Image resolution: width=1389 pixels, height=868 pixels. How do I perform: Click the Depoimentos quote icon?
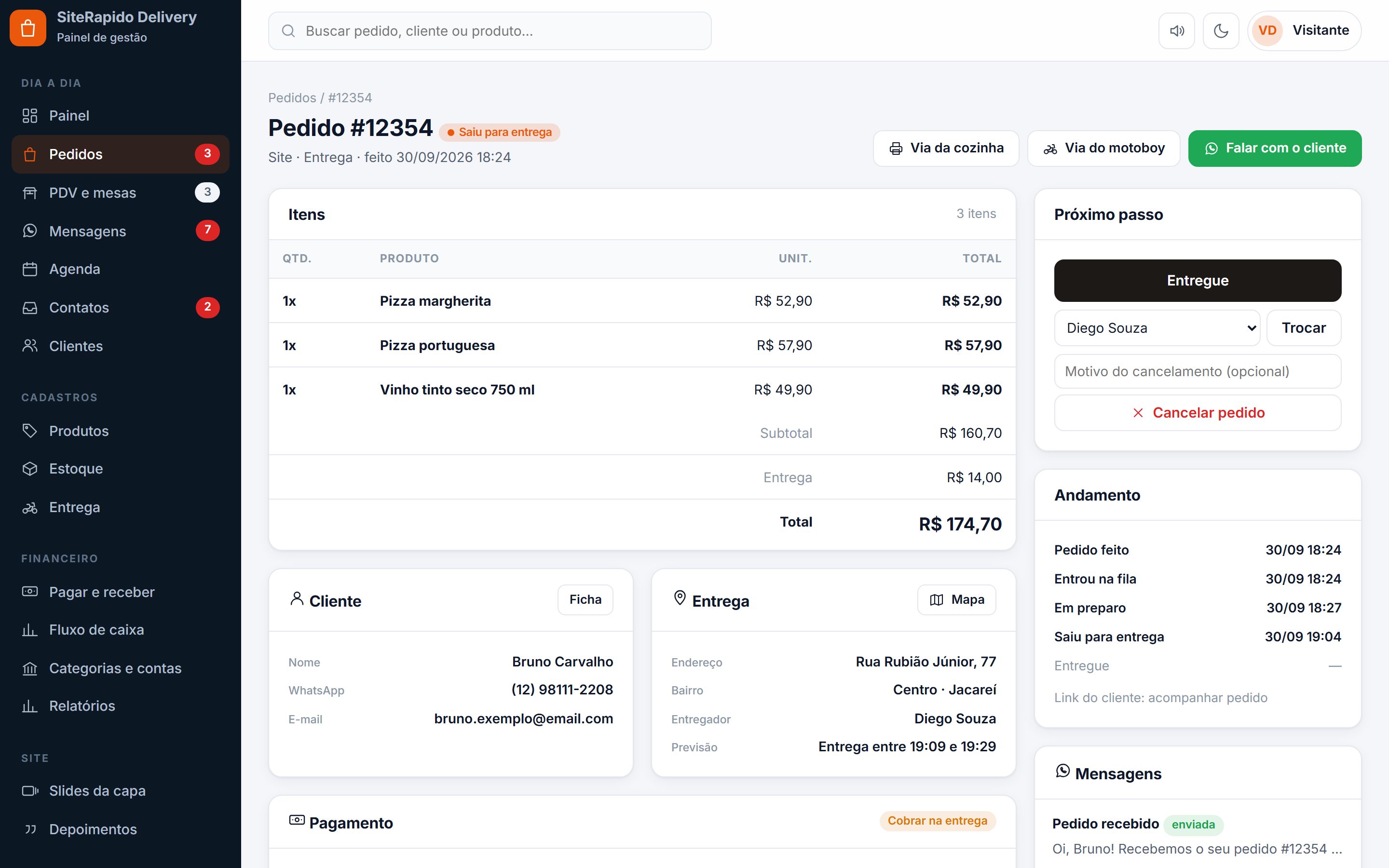[x=30, y=829]
